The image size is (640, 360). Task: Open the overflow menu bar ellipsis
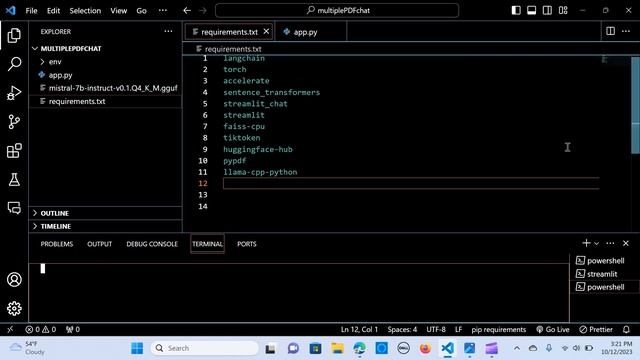pyautogui.click(x=162, y=11)
